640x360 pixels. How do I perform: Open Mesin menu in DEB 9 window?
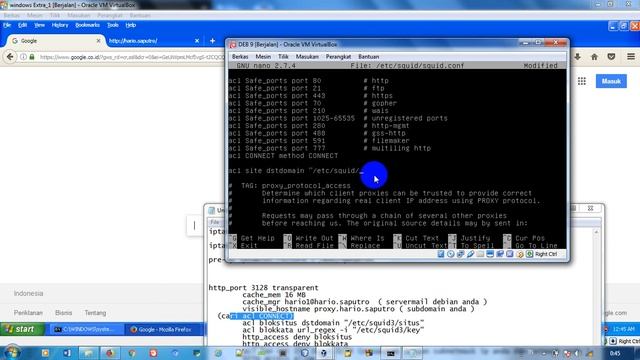[x=263, y=57]
